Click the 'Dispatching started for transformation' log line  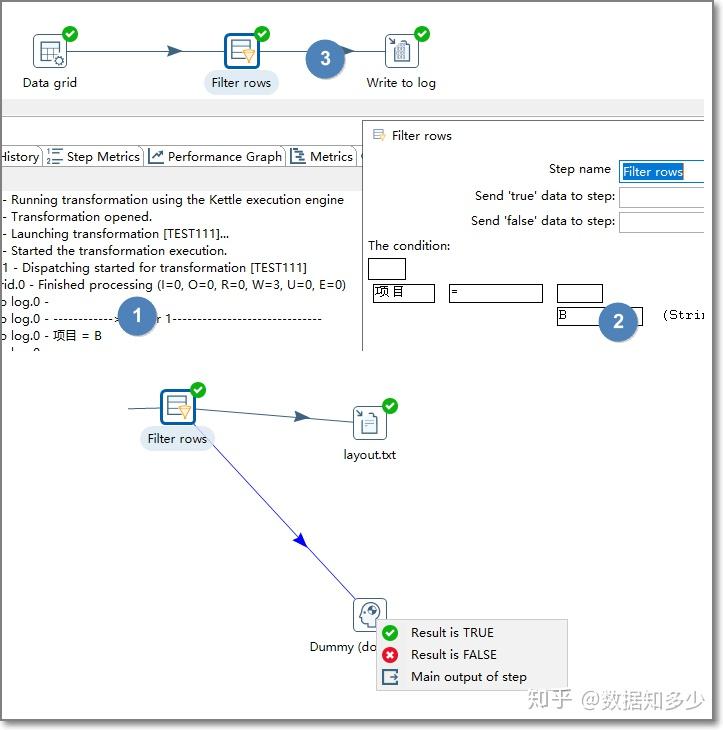pos(155,268)
